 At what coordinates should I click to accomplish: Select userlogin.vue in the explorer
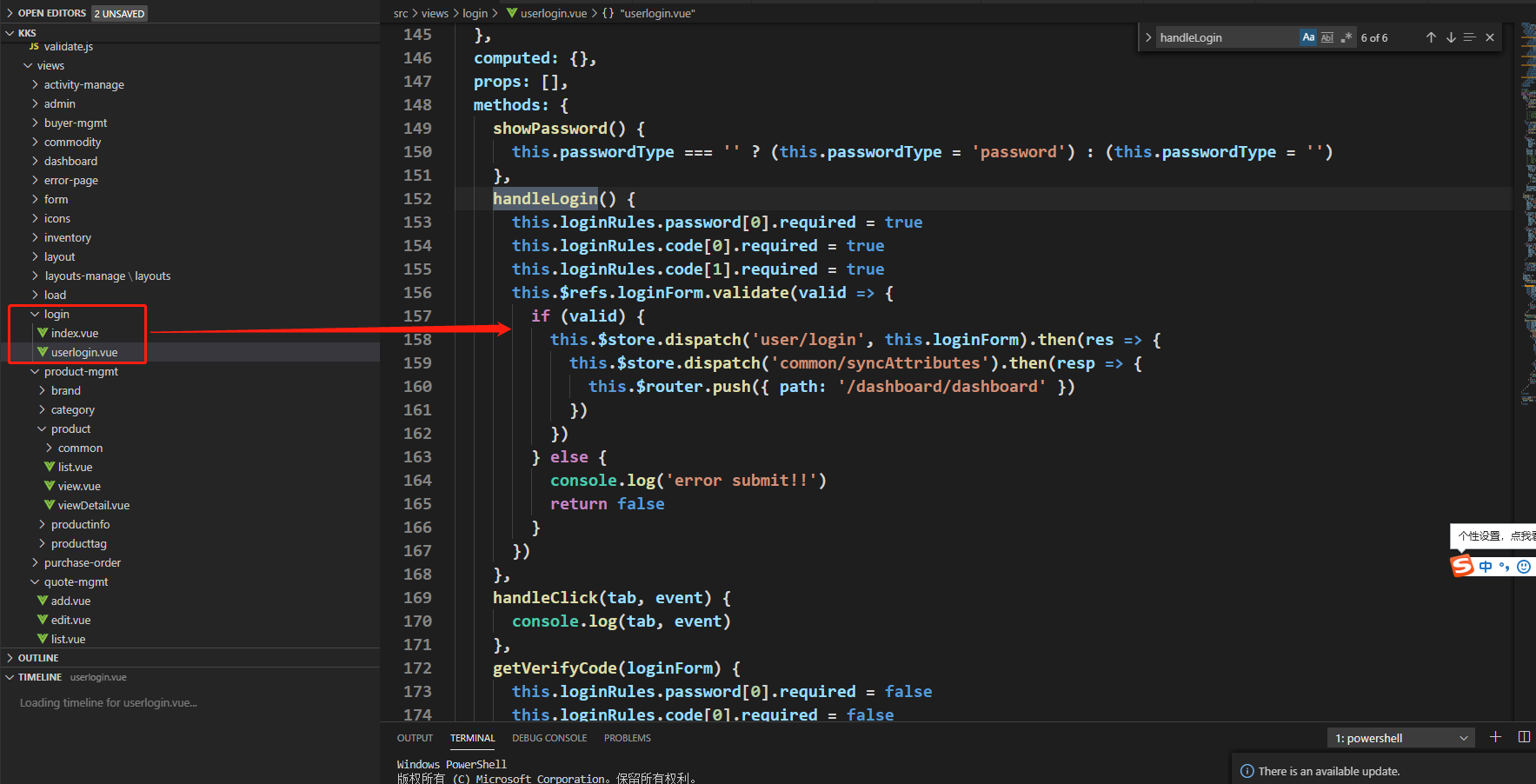[x=83, y=352]
